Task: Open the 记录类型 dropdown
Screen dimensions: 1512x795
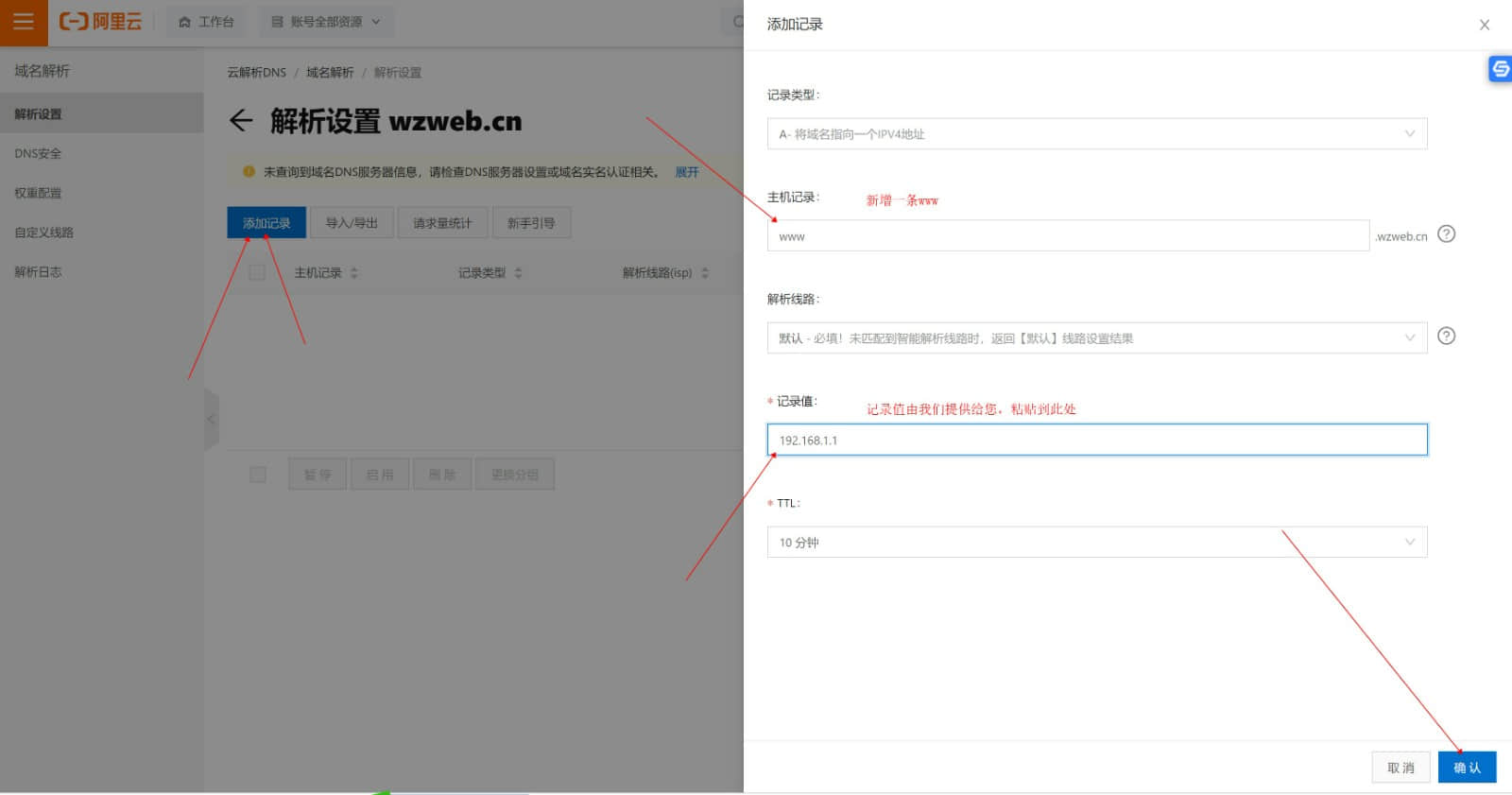Action: pos(1096,134)
